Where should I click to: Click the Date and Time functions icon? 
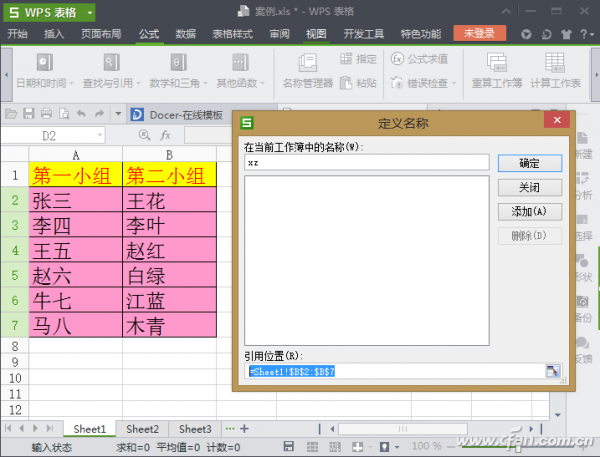click(44, 62)
